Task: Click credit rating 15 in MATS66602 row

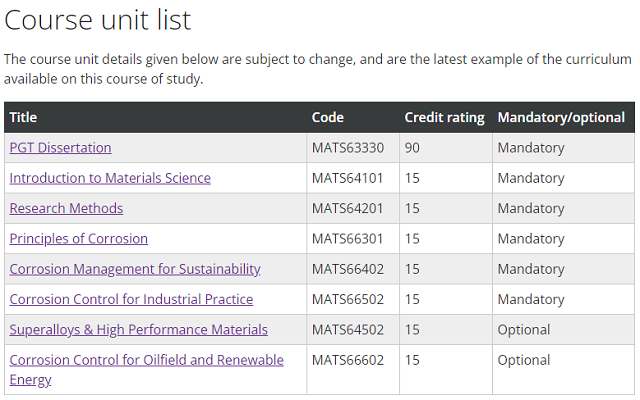Action: tap(412, 360)
